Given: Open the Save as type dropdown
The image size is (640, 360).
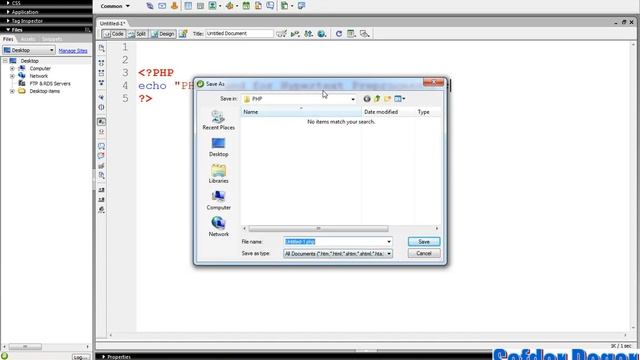Looking at the screenshot, I should 389,253.
